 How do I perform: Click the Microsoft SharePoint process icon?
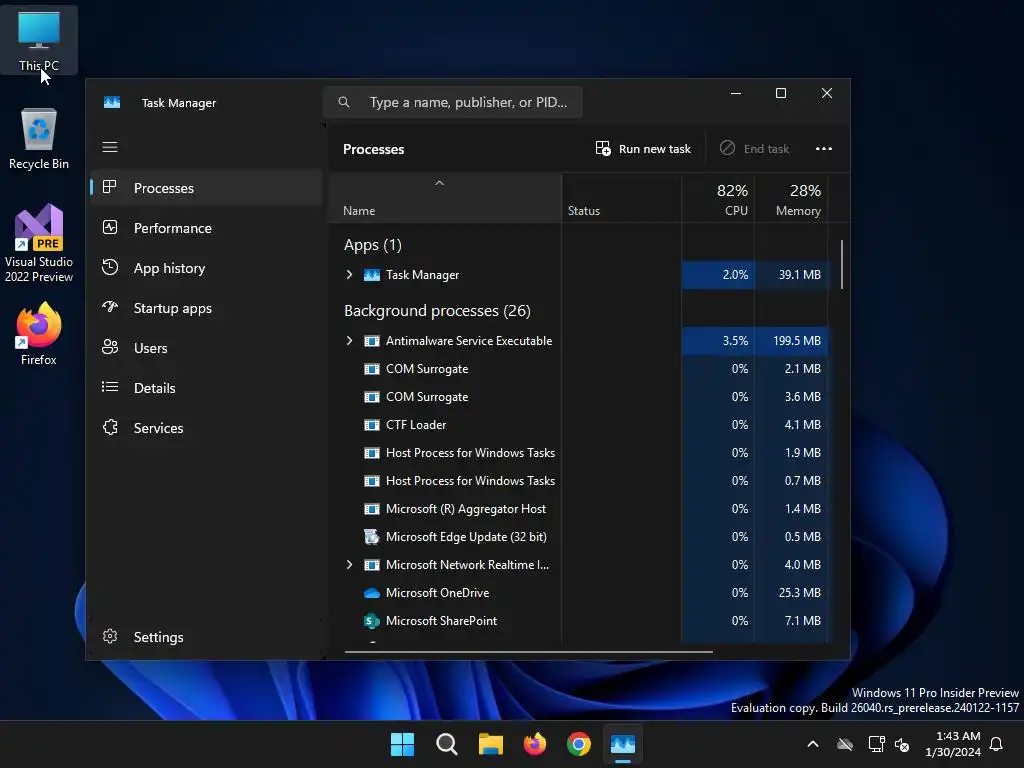[372, 621]
